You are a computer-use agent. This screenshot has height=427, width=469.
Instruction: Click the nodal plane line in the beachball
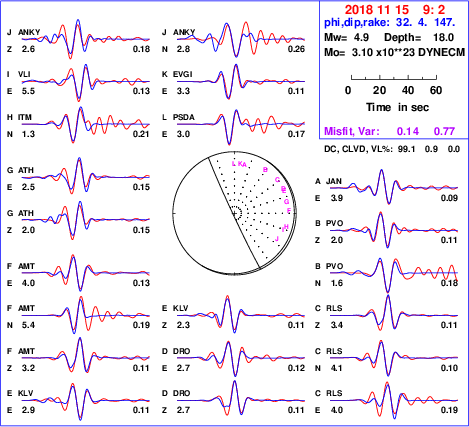[234, 213]
